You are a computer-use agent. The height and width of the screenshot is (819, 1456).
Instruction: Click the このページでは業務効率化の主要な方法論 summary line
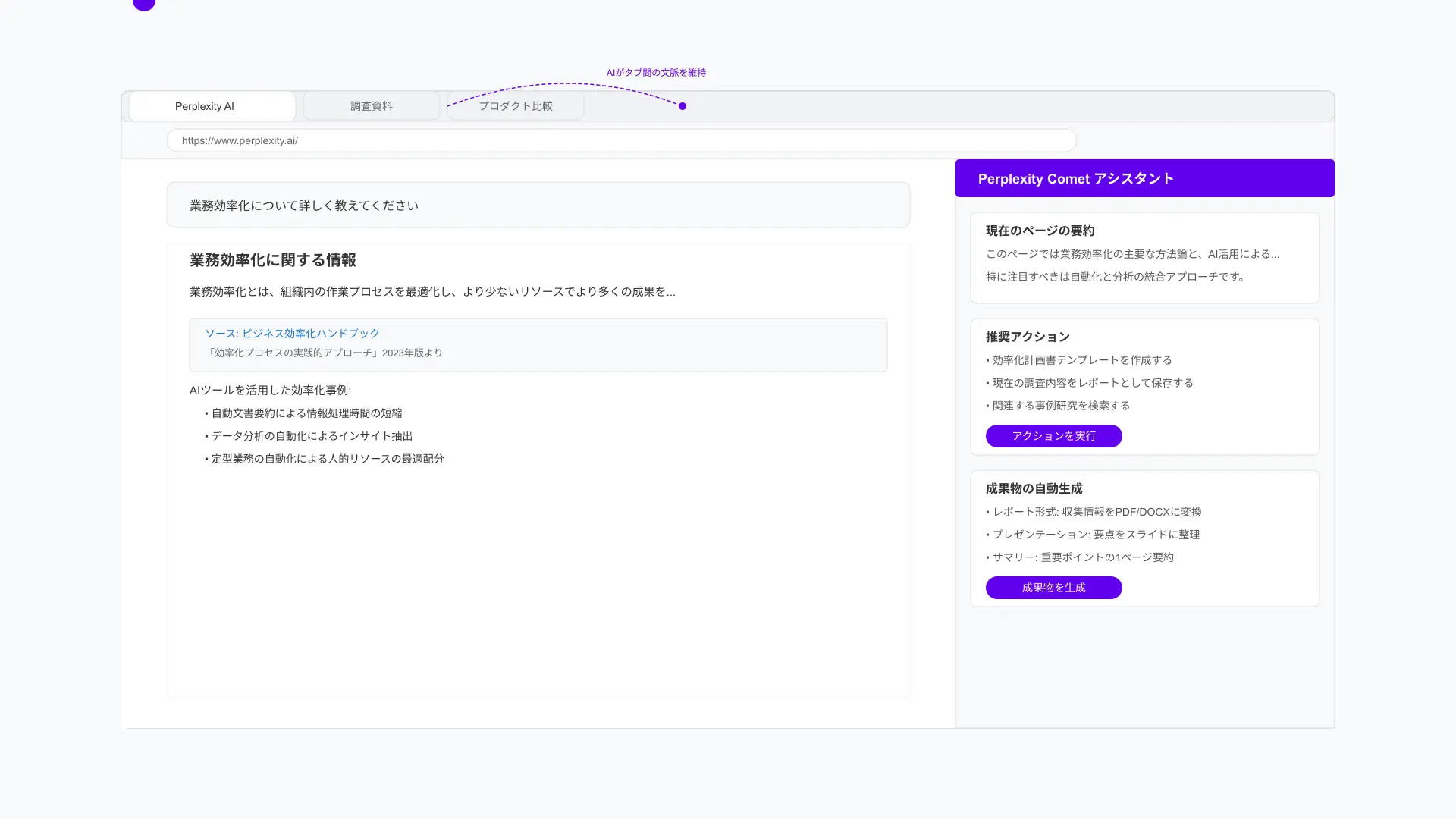click(1132, 254)
